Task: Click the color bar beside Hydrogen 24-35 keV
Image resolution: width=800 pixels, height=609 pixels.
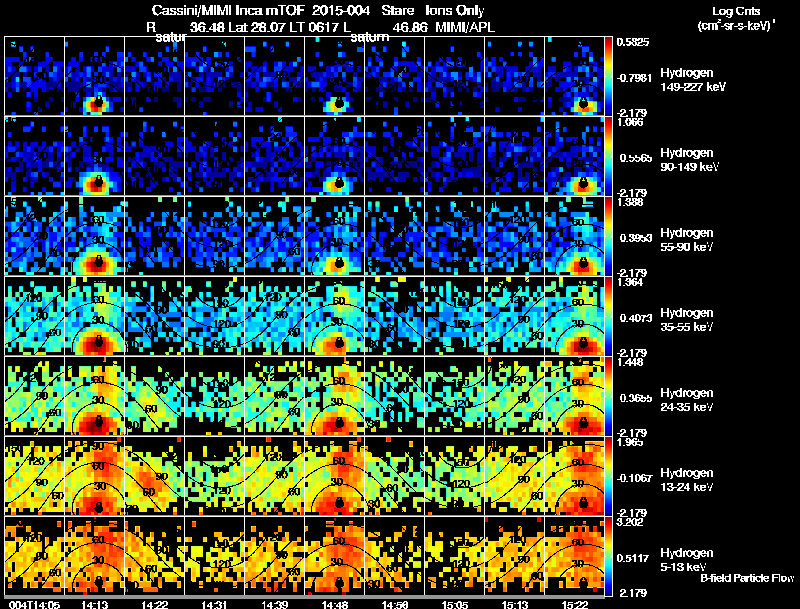Action: click(608, 396)
